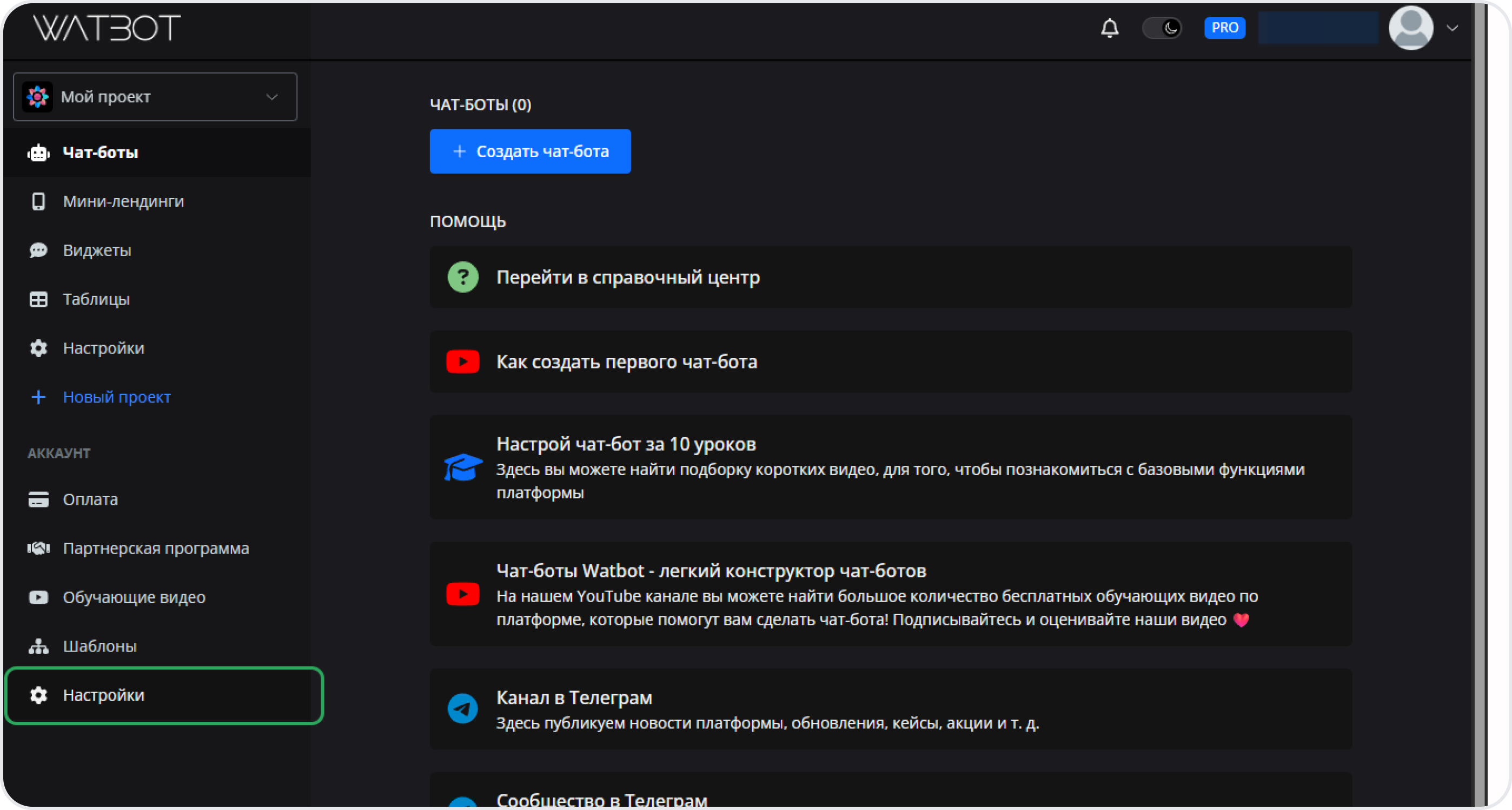This screenshot has width=1512, height=810.
Task: Click Создать чат-бота button
Action: 530,152
